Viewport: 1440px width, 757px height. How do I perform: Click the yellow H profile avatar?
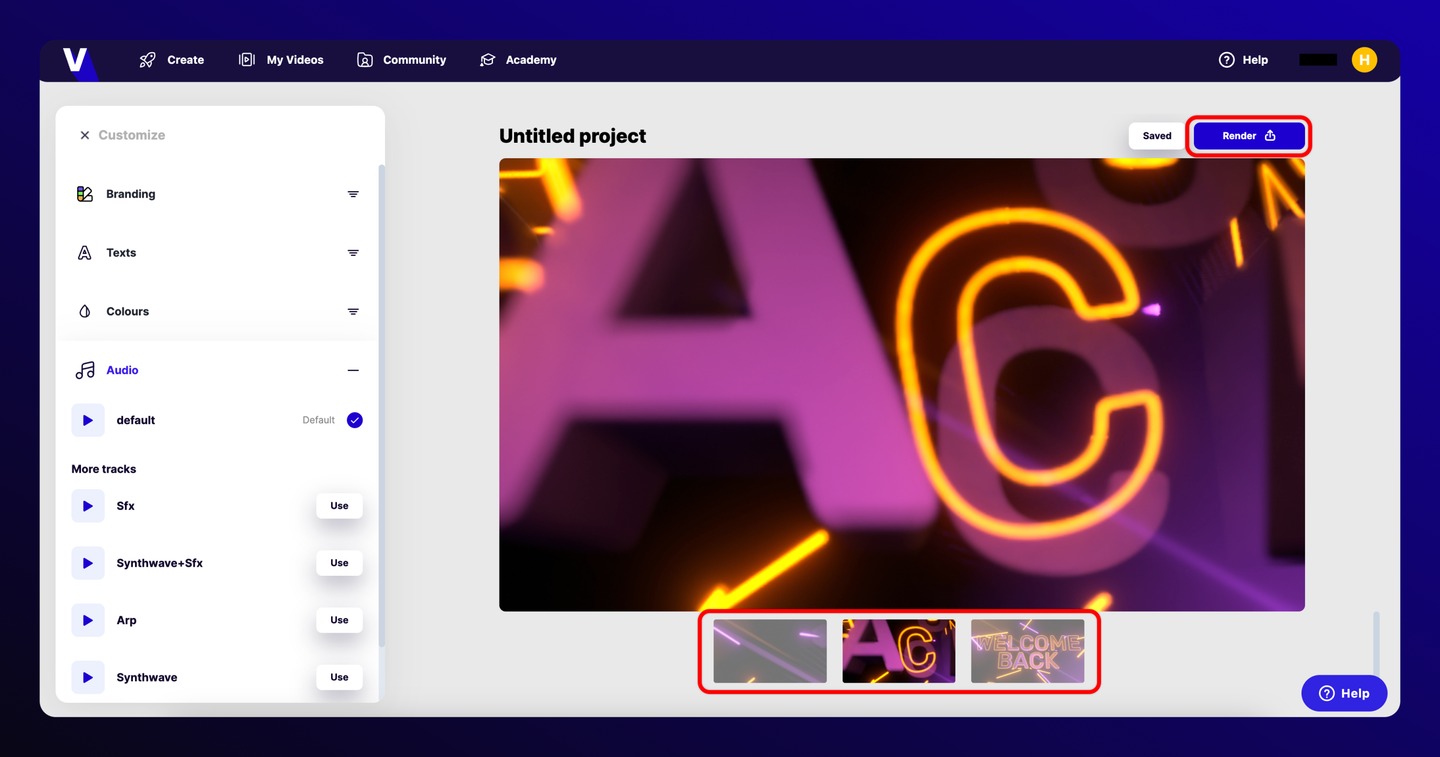1364,60
